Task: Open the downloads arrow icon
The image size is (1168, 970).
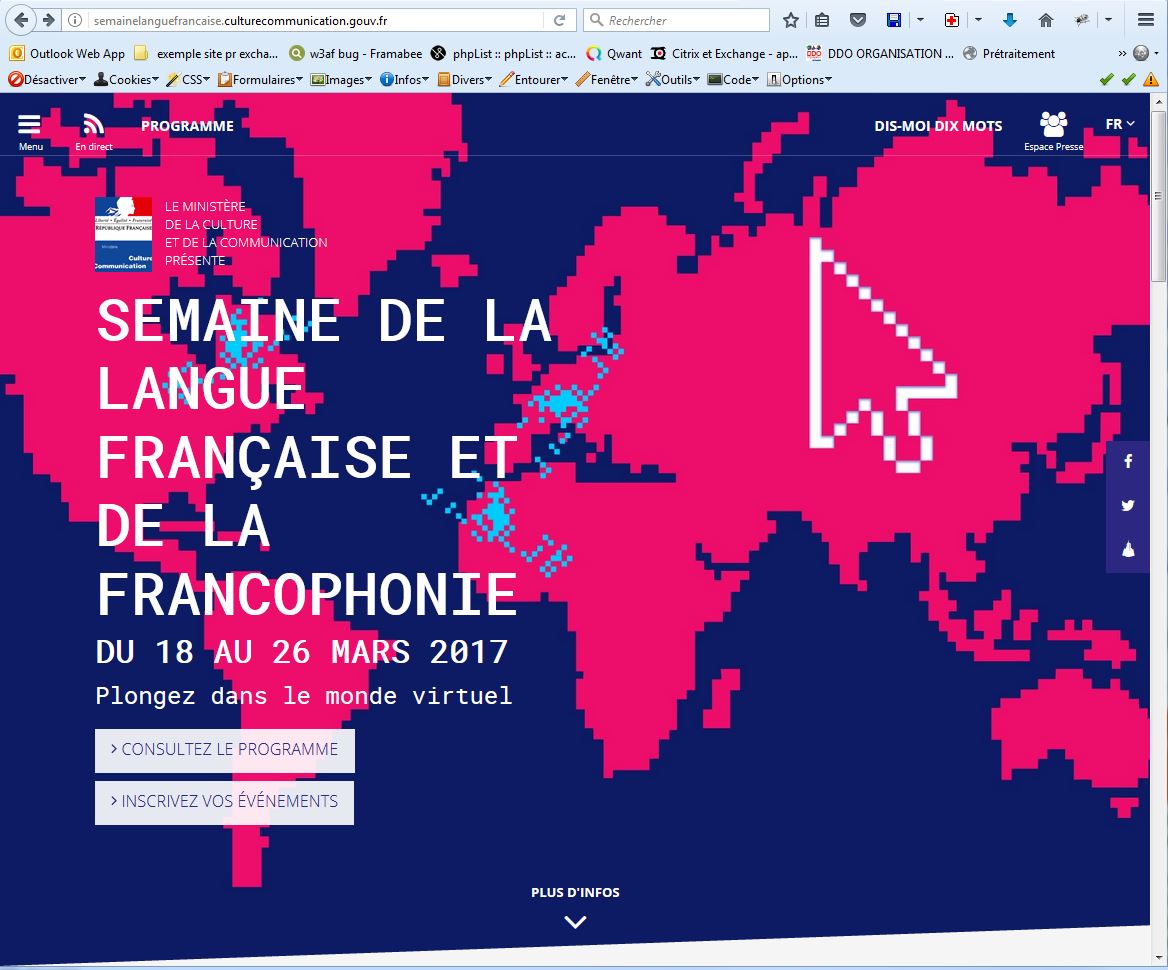Action: (x=1010, y=20)
